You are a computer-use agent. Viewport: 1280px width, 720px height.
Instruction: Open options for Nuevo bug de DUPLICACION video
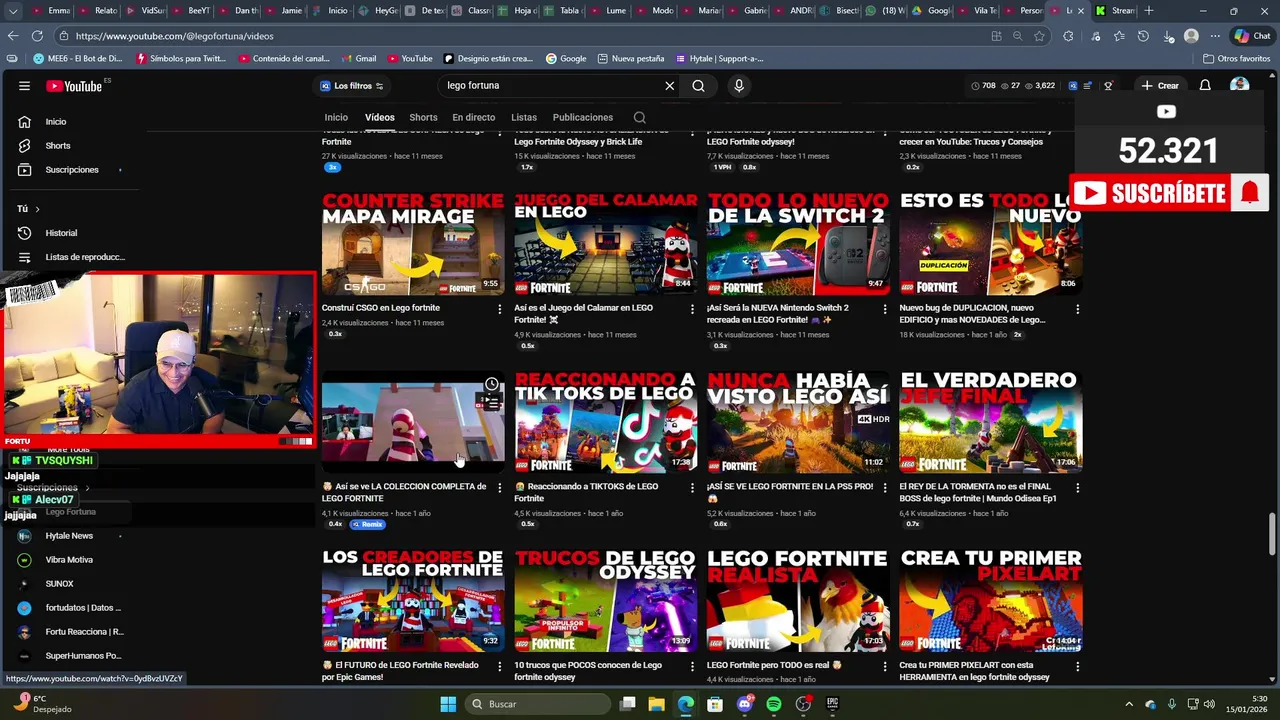point(1077,309)
